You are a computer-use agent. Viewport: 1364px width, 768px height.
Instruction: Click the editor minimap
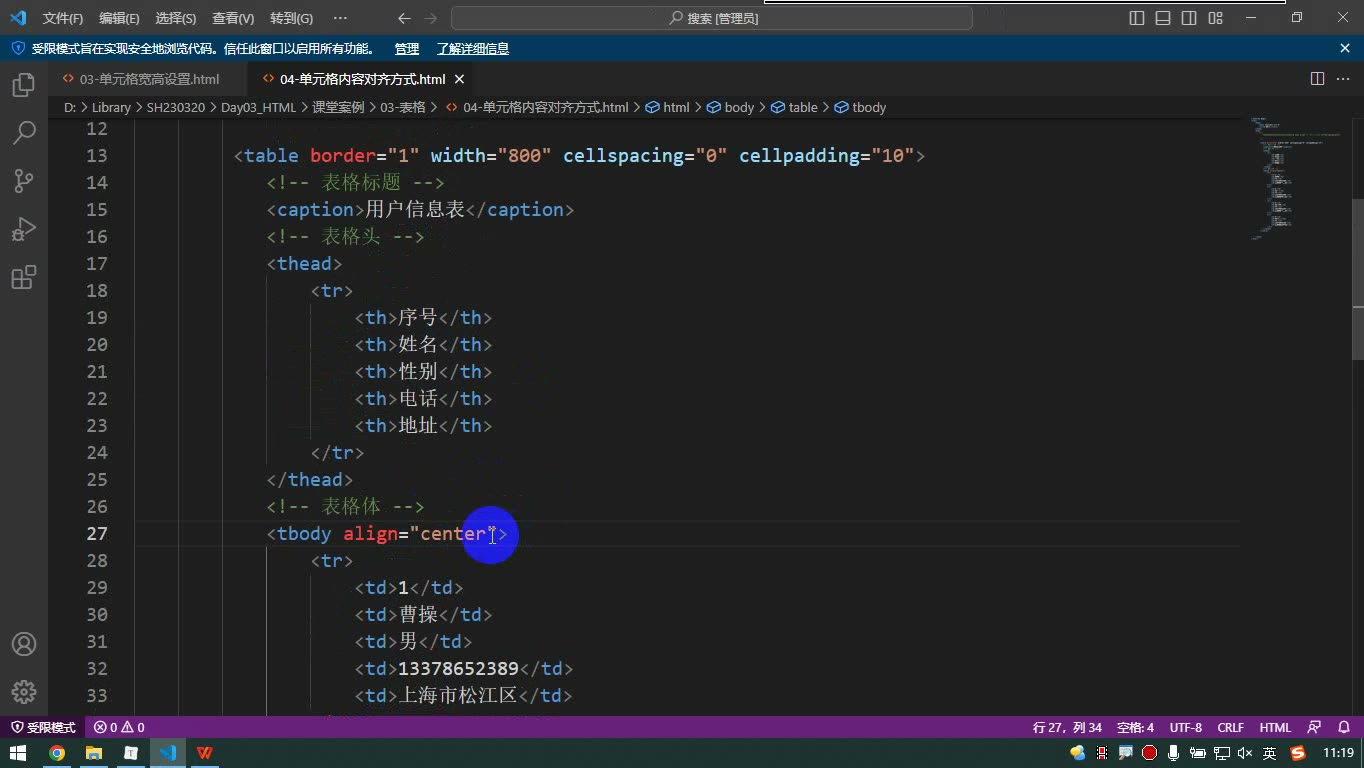click(x=1295, y=177)
